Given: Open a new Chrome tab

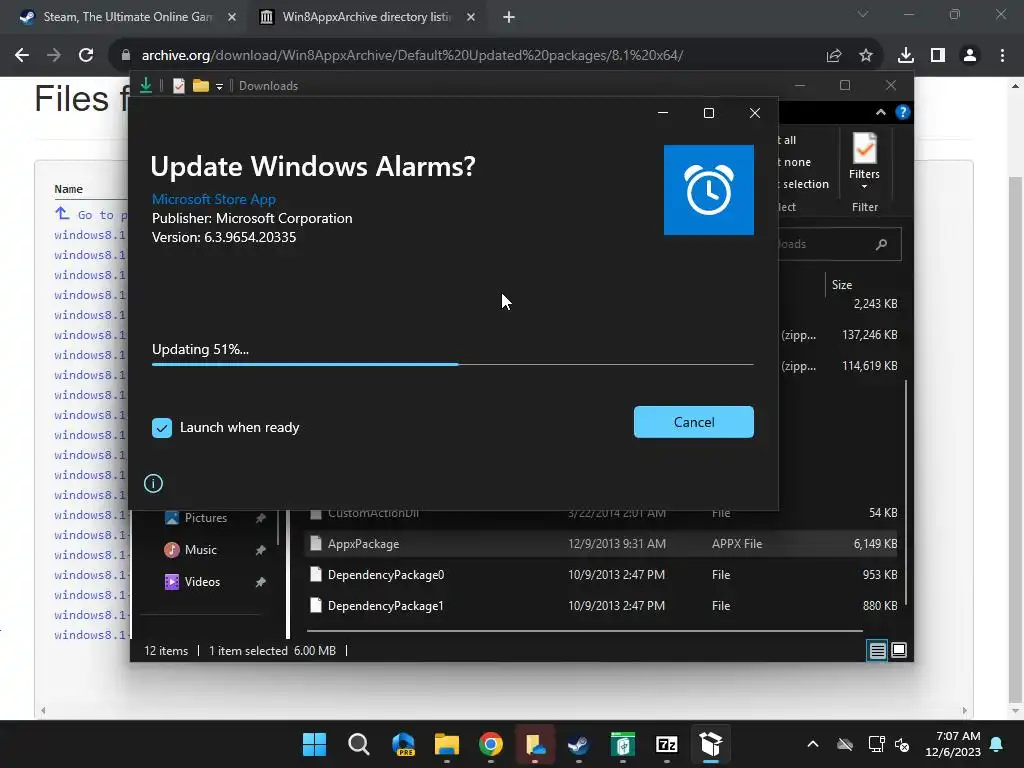Looking at the screenshot, I should tap(509, 18).
